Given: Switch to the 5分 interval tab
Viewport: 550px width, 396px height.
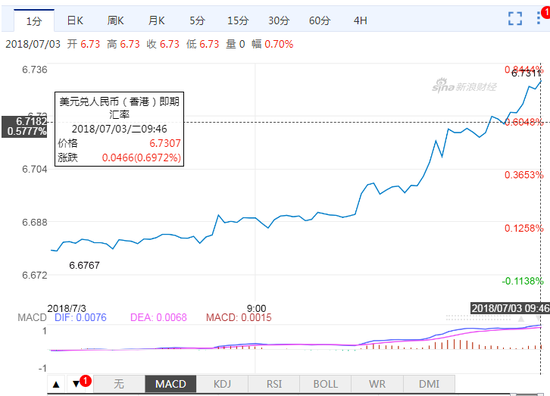Looking at the screenshot, I should (x=197, y=21).
